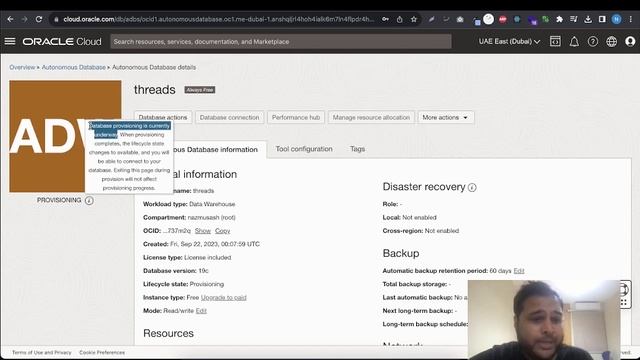
Task: Open the Chrome three-dot menu
Action: click(x=631, y=19)
